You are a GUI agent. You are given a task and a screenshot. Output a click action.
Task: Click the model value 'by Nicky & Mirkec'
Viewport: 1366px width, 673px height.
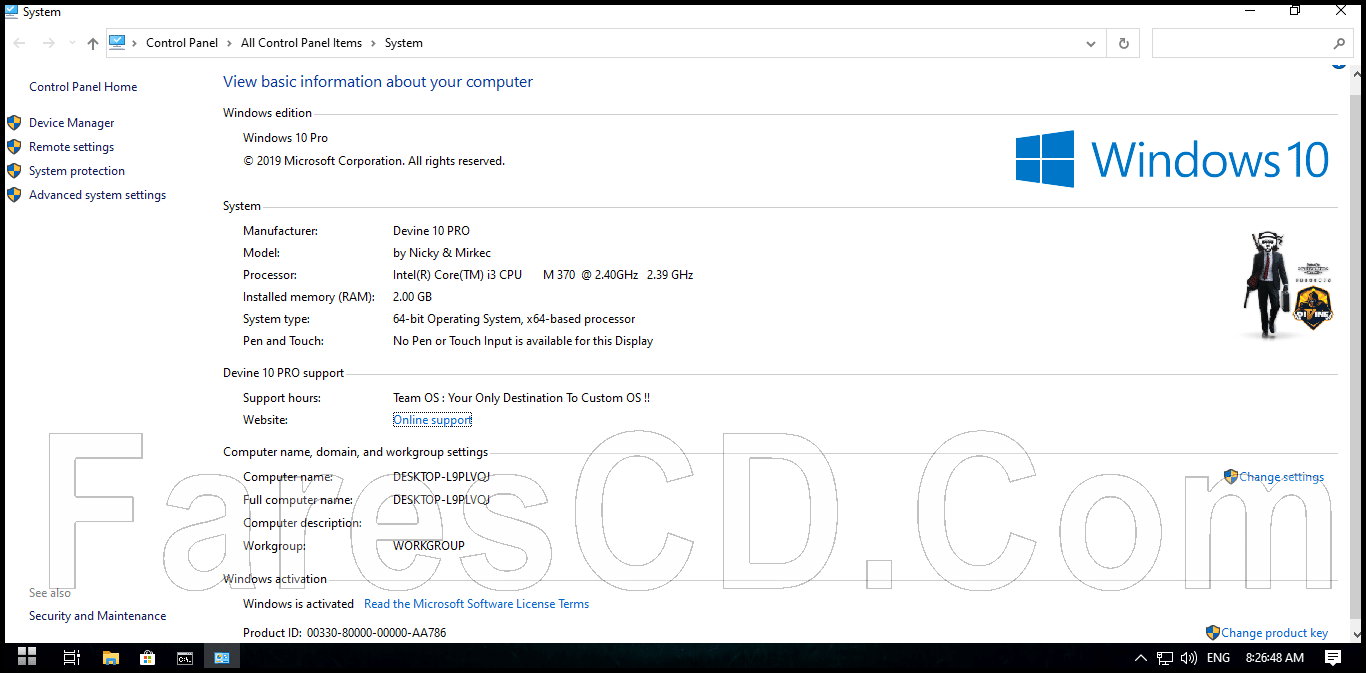(x=442, y=253)
